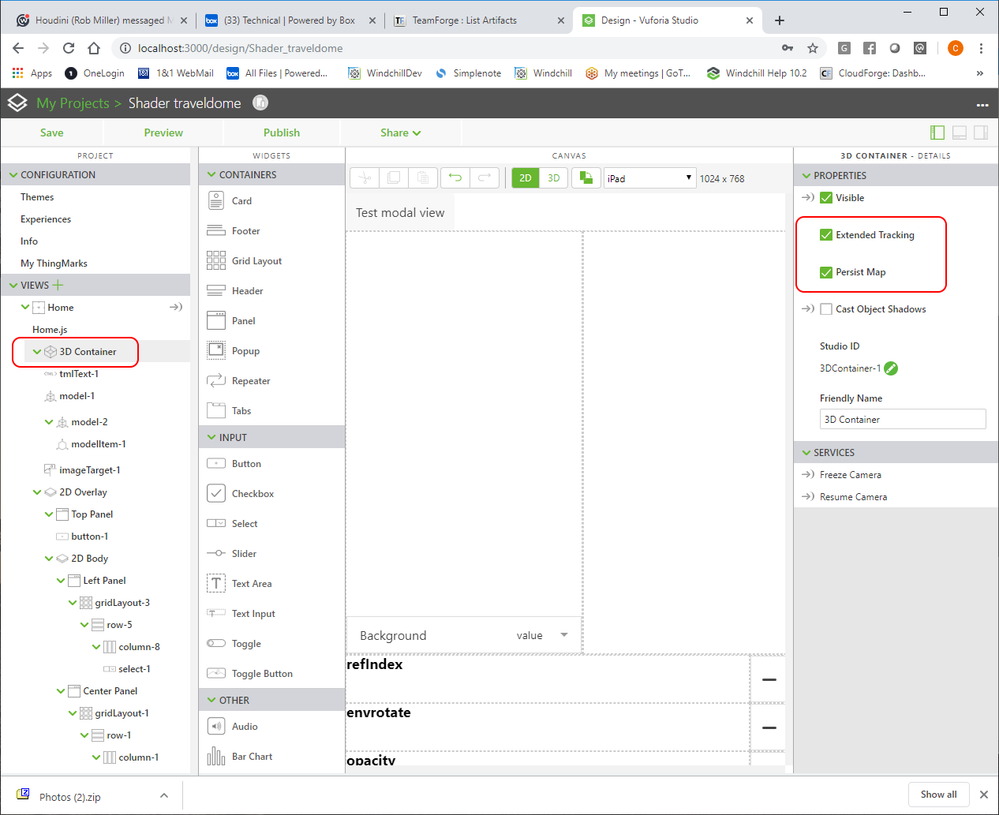Click the redo arrow in canvas toolbar
The width and height of the screenshot is (999, 815).
pyautogui.click(x=484, y=178)
